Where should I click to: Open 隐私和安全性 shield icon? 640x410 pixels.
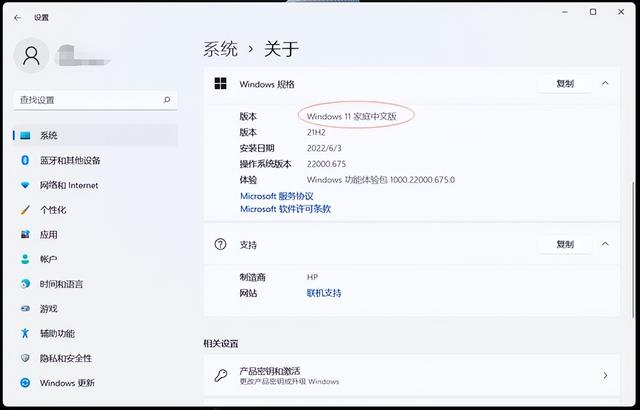25,358
